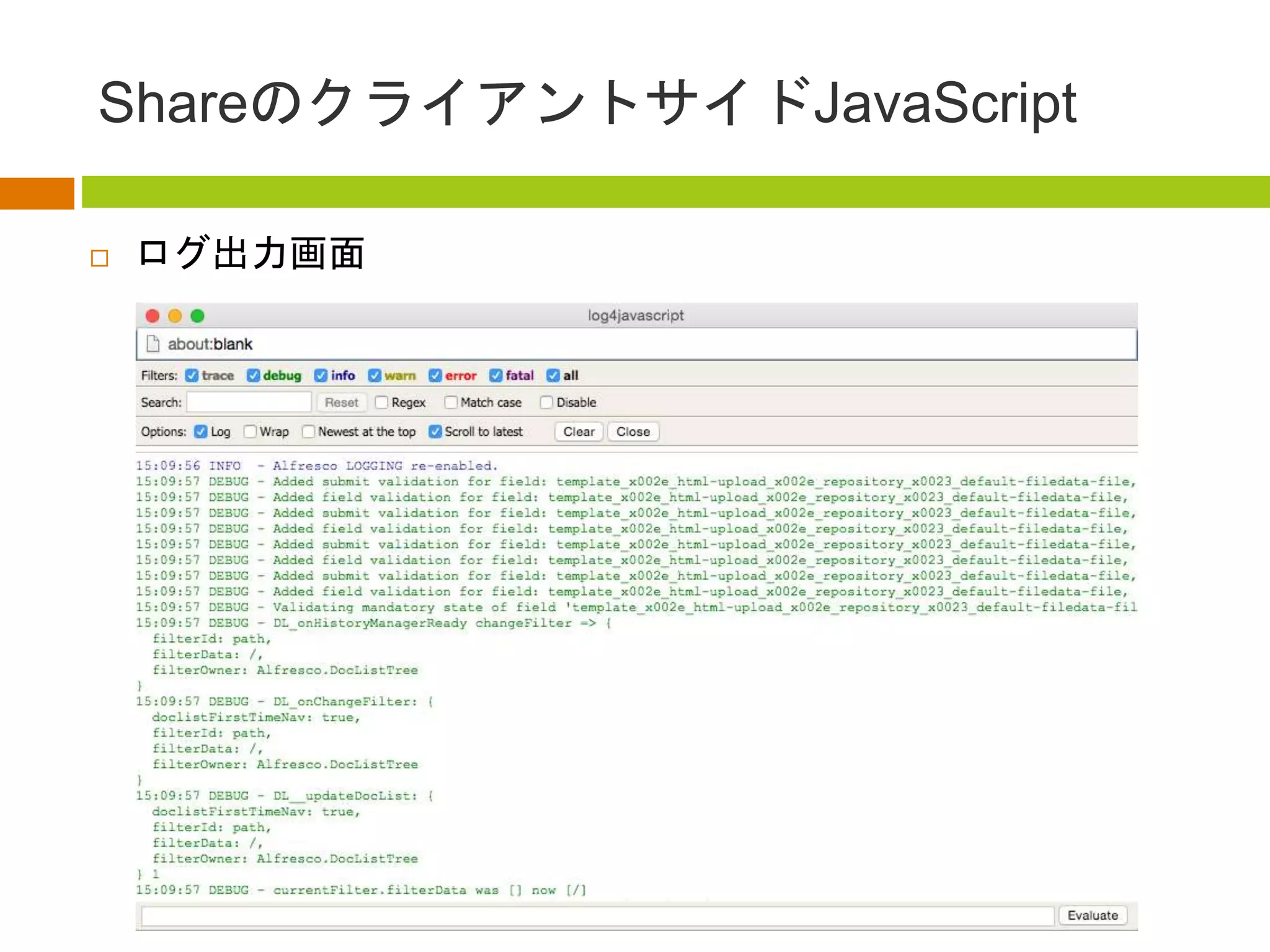The width and height of the screenshot is (1270, 952).
Task: Enable the Match case option
Action: (451, 403)
